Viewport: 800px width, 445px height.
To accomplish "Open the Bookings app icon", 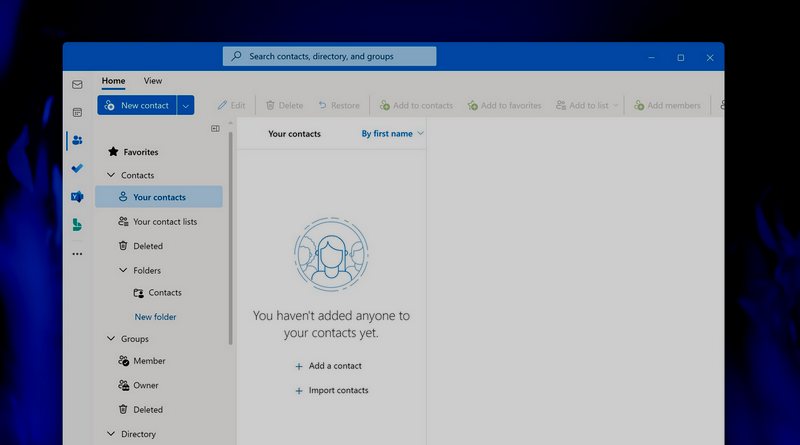I will tap(77, 225).
